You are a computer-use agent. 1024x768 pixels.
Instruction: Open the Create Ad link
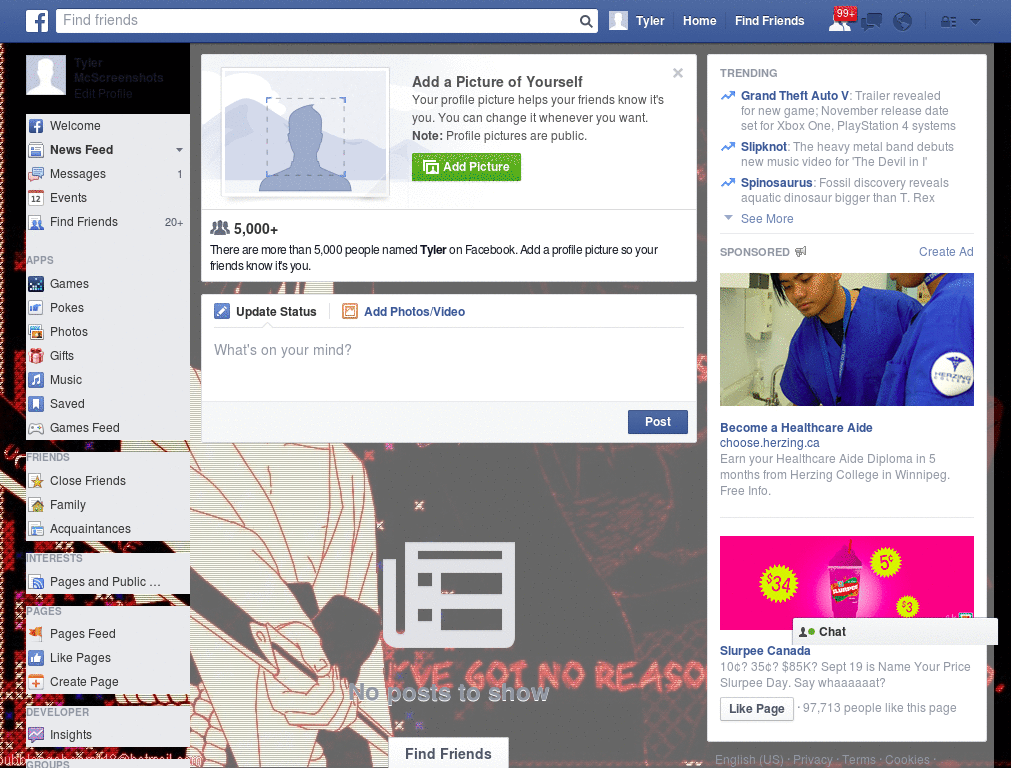click(x=946, y=252)
